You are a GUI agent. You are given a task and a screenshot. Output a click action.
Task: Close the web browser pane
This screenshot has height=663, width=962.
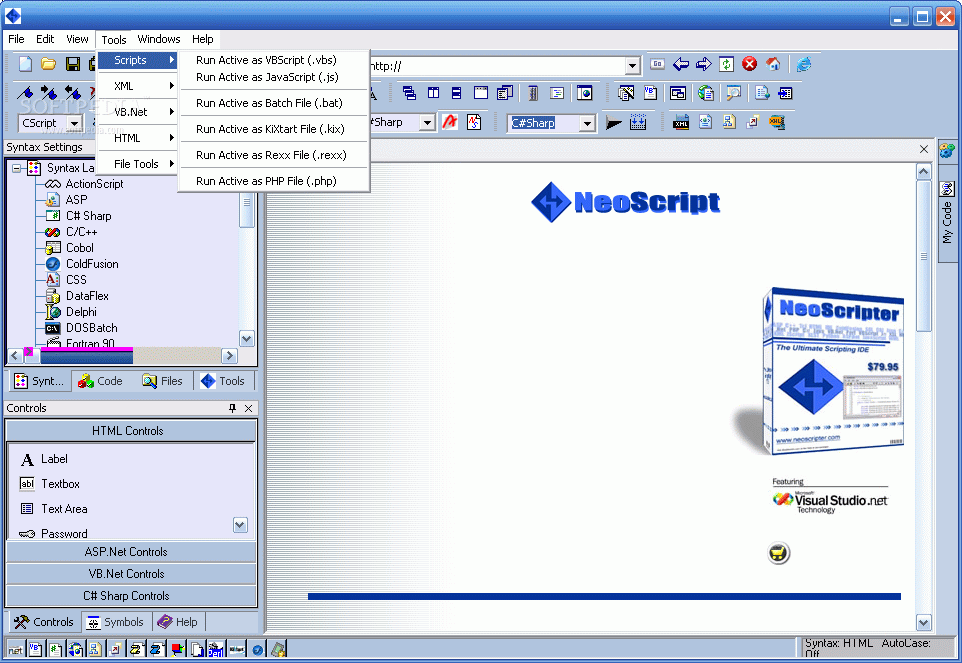tap(924, 149)
